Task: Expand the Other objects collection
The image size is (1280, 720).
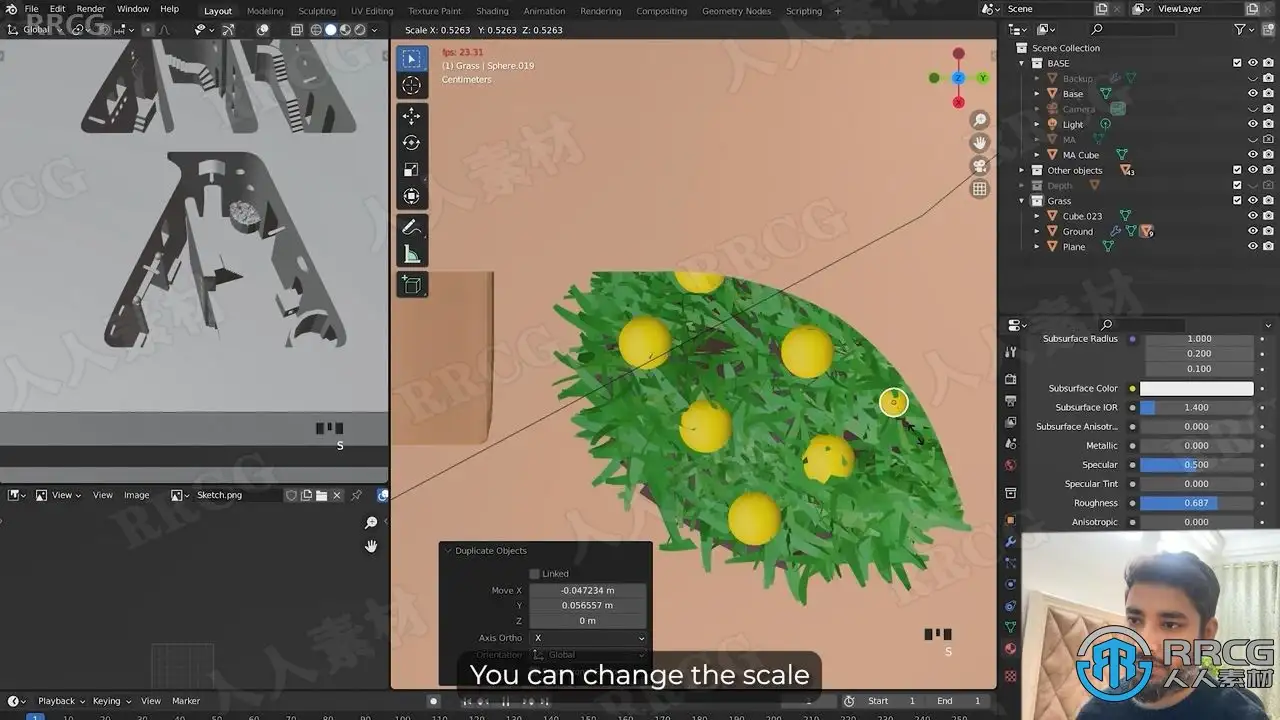Action: 1022,170
